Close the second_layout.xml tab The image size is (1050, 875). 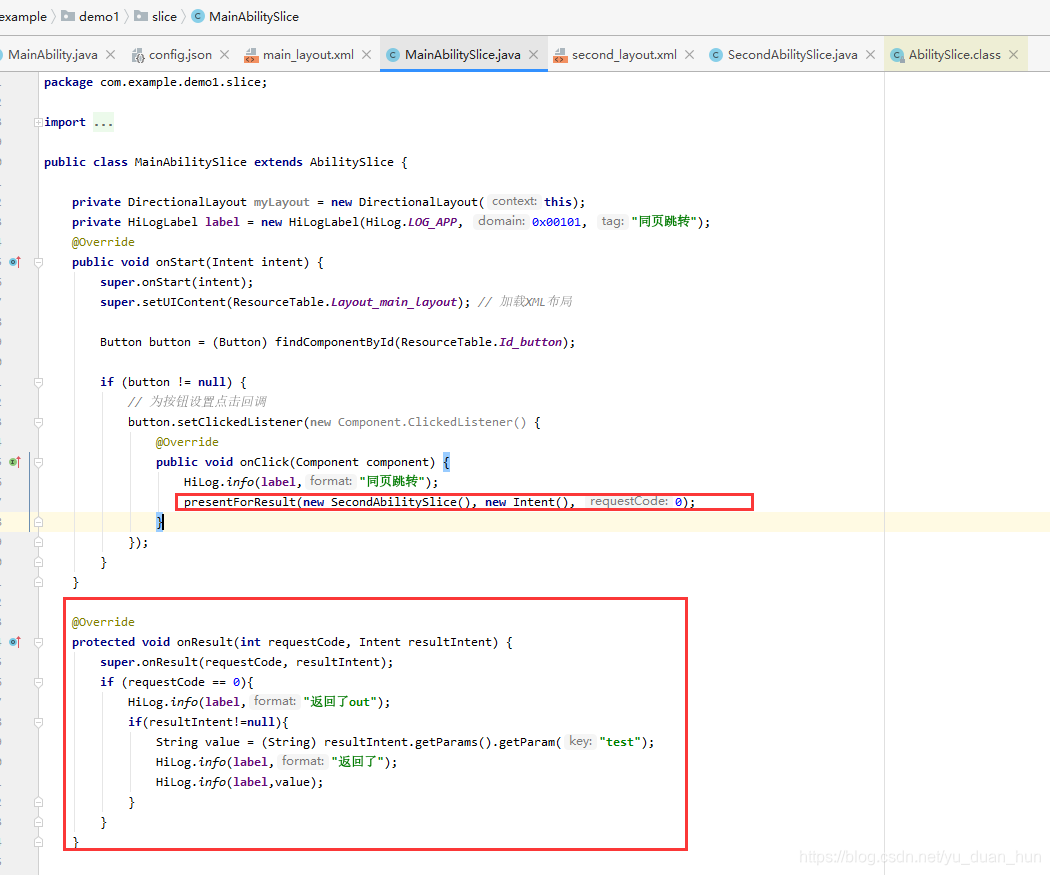pos(689,55)
